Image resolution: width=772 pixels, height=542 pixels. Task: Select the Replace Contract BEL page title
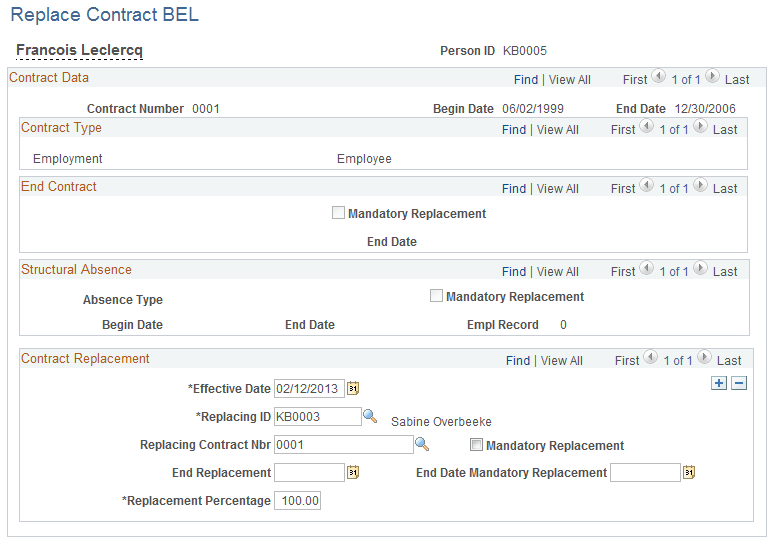click(x=105, y=15)
